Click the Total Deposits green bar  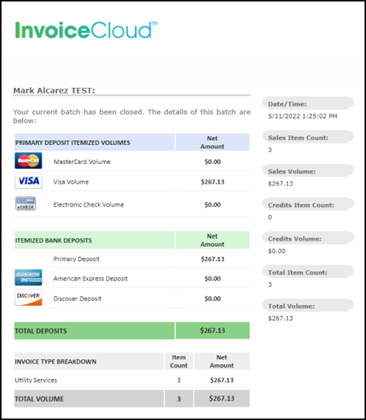[x=132, y=331]
